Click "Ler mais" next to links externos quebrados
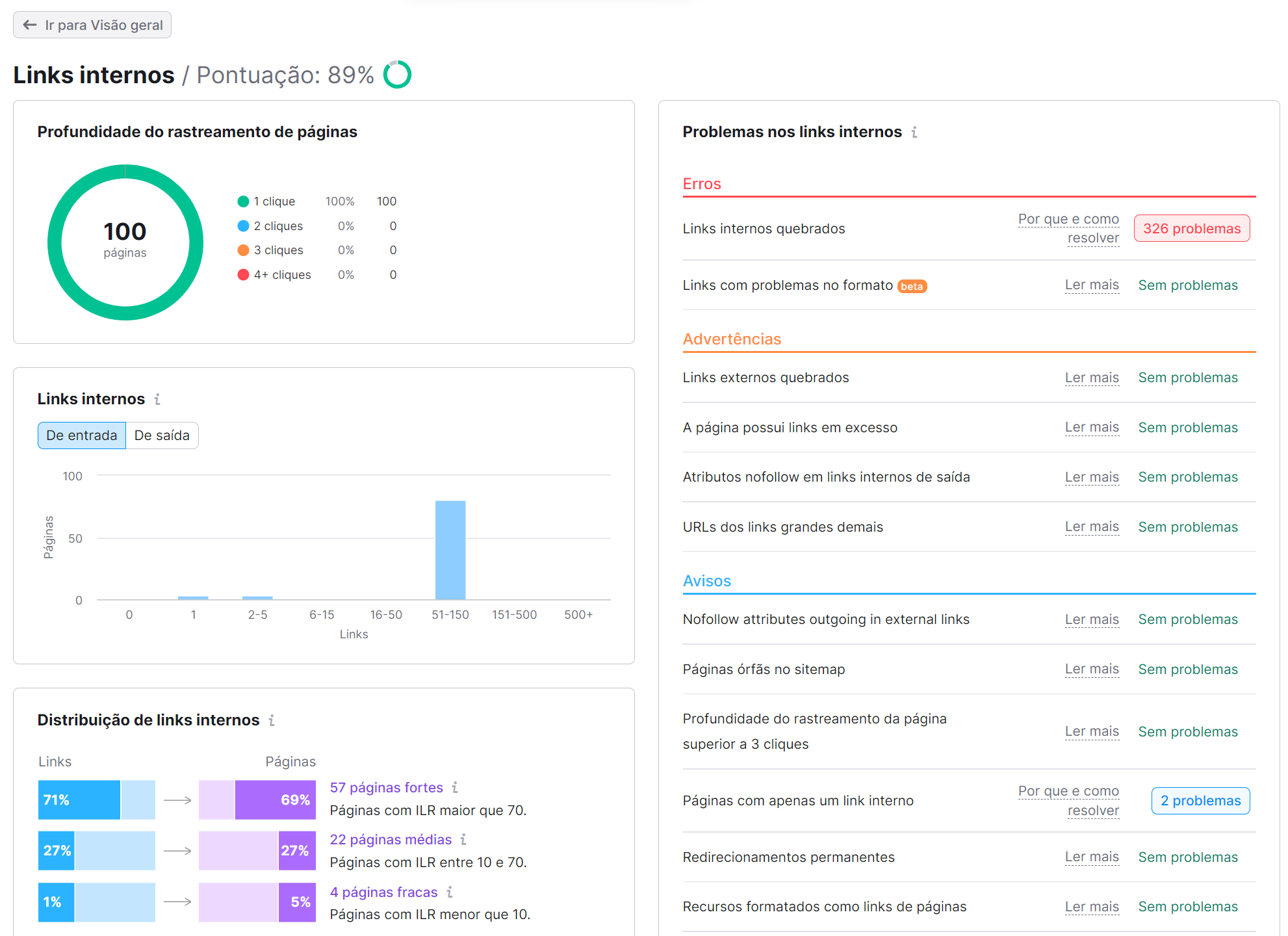The height and width of the screenshot is (936, 1288). [1092, 377]
